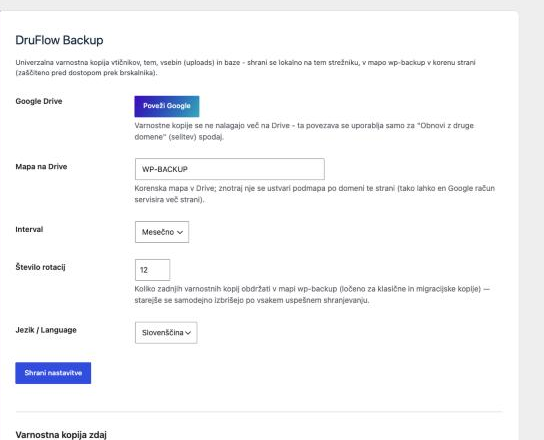Click the help text starting with Korenska mapa v Drive

point(315,194)
